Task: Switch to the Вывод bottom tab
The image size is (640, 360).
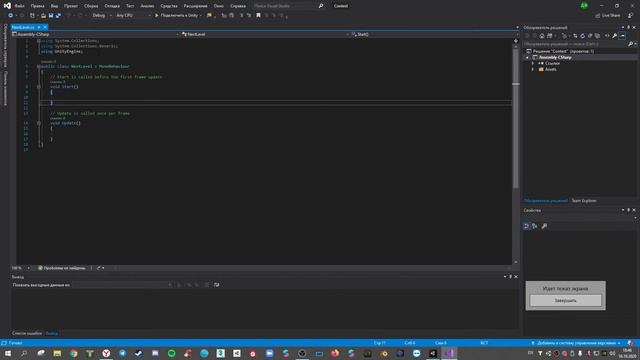Action: 51,333
